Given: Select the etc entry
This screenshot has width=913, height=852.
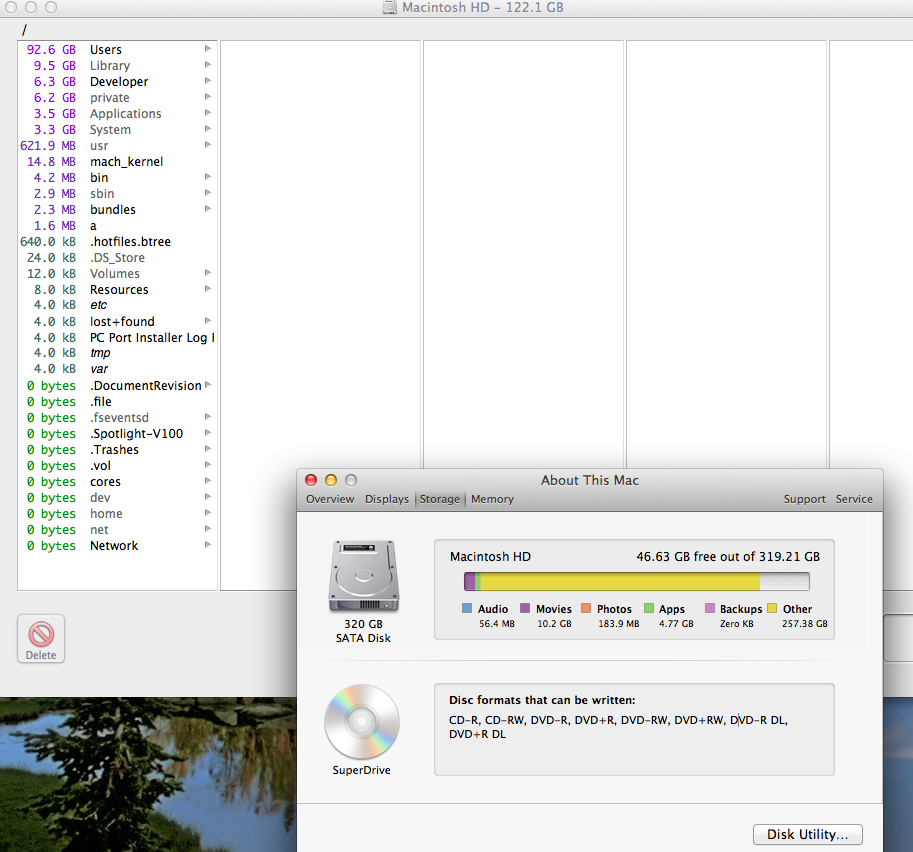Looking at the screenshot, I should tap(118, 305).
